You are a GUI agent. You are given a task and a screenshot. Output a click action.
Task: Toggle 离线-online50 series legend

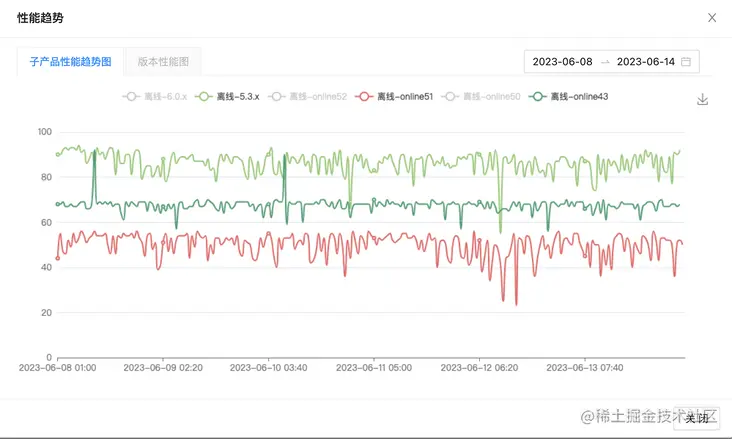click(481, 97)
